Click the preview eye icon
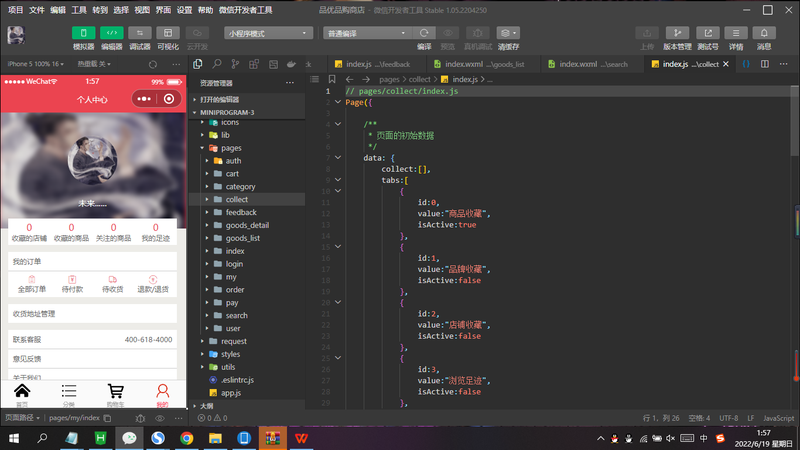This screenshot has height=450, width=800. pos(447,33)
